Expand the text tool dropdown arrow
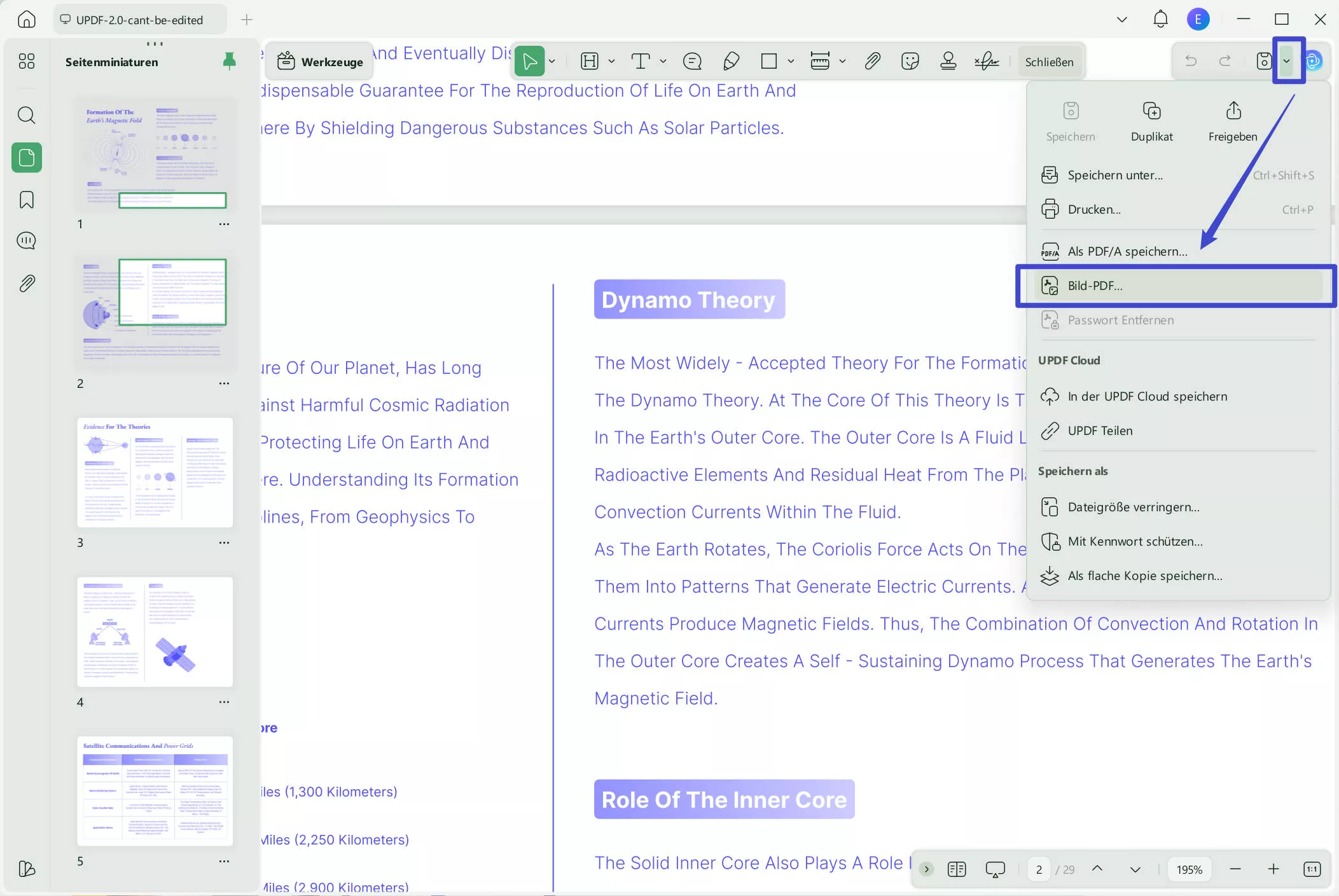This screenshot has width=1339, height=896. pyautogui.click(x=663, y=61)
